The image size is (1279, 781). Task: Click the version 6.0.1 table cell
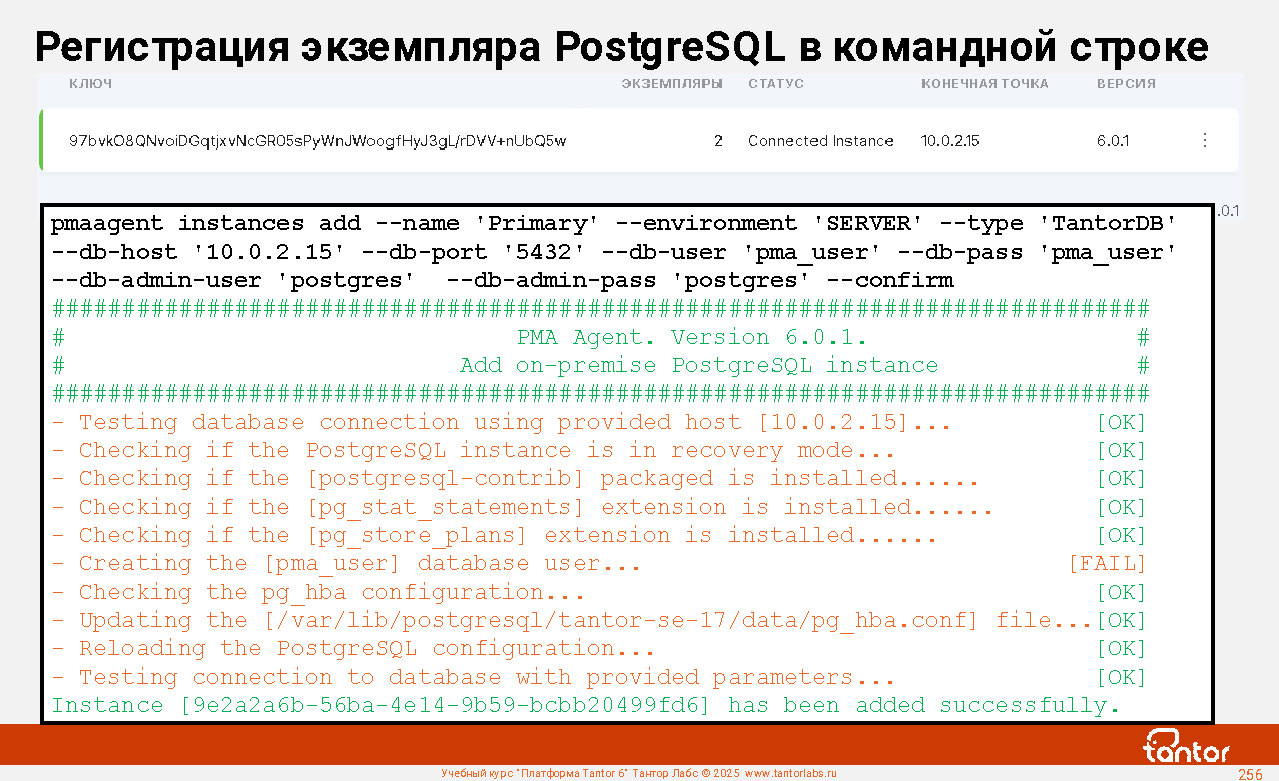click(1112, 141)
